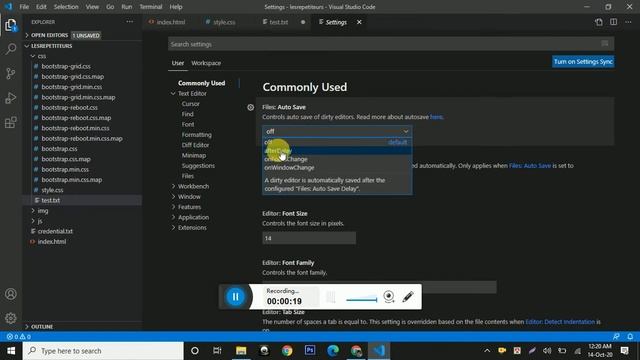Open File Explorer from taskbar
640x360 pixels.
pos(241,351)
